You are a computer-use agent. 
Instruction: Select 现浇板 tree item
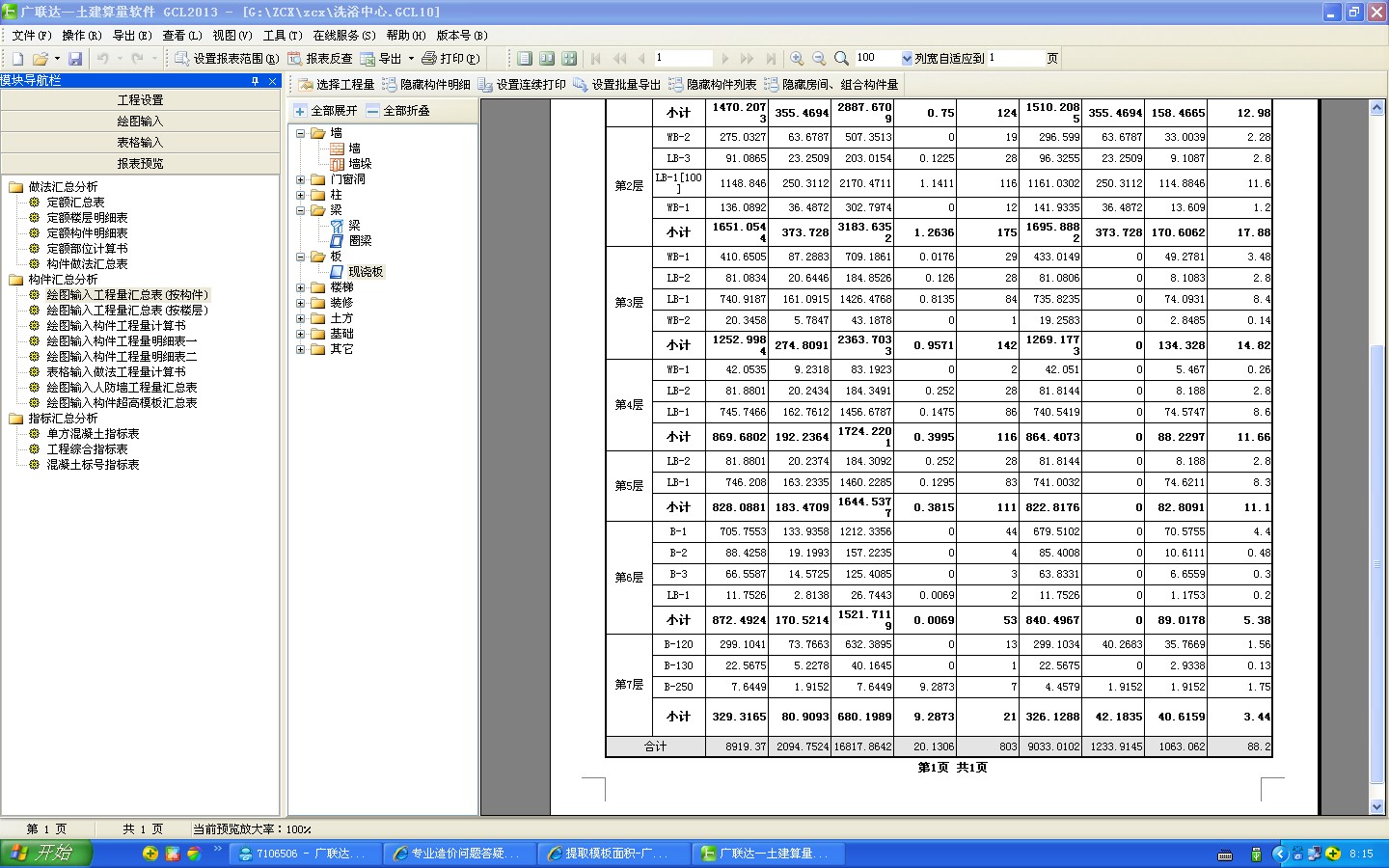click(366, 272)
